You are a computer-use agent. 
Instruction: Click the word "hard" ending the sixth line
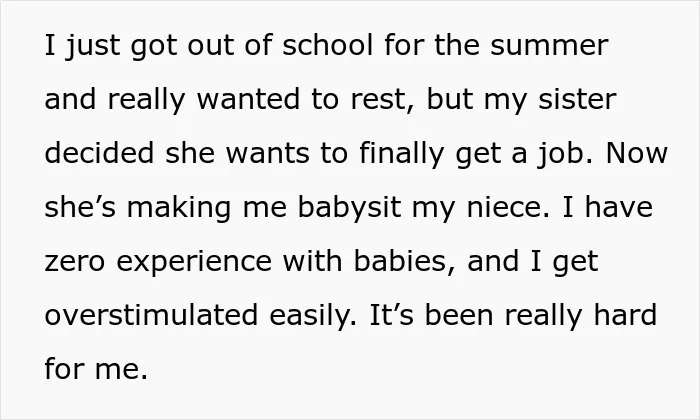[x=625, y=316]
